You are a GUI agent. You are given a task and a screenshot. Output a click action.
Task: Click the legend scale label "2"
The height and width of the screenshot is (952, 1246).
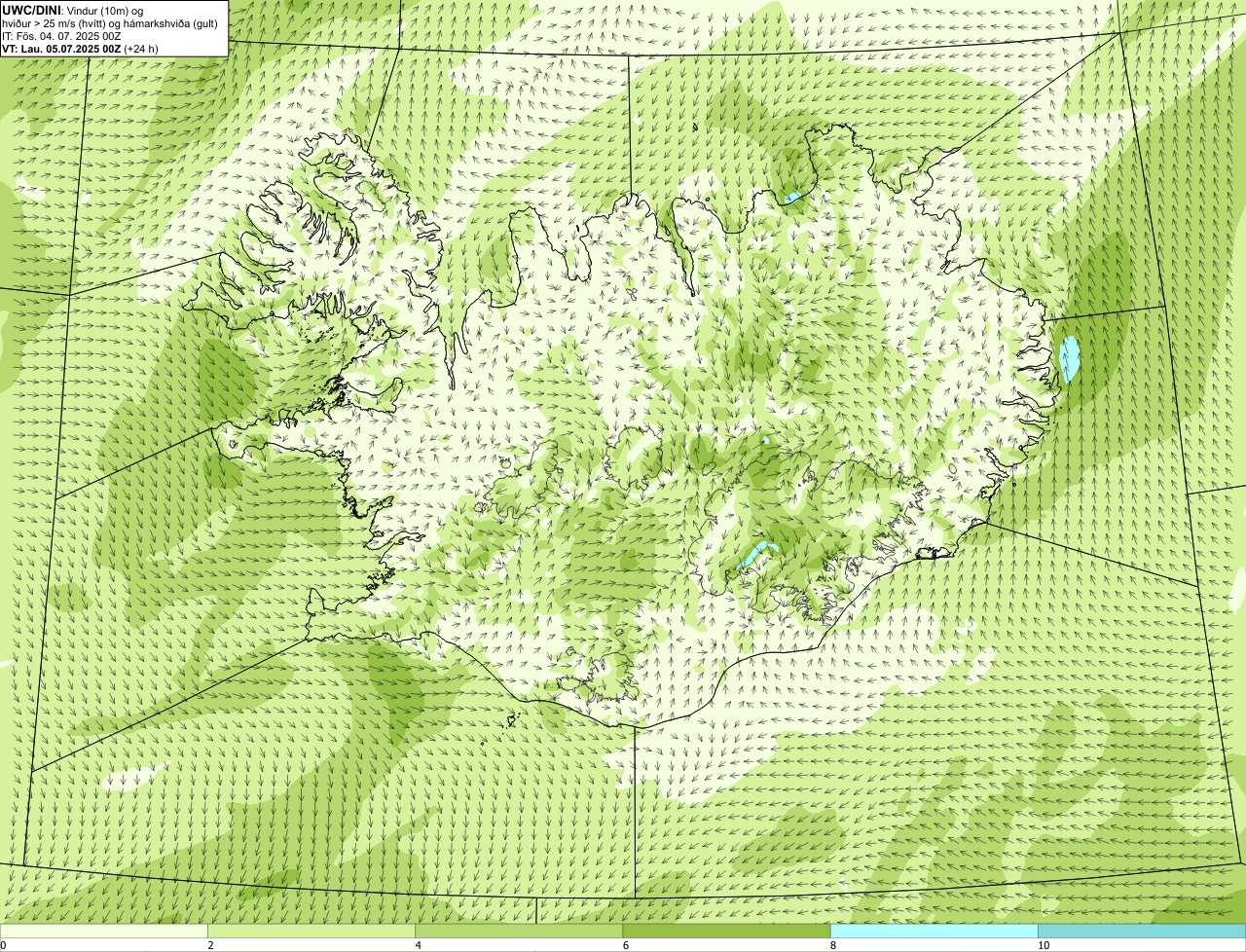pyautogui.click(x=211, y=945)
